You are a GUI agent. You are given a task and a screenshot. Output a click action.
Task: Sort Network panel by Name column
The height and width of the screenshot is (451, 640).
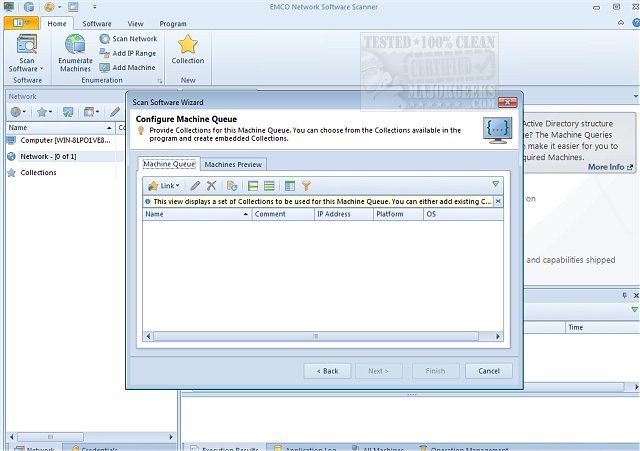pos(60,128)
